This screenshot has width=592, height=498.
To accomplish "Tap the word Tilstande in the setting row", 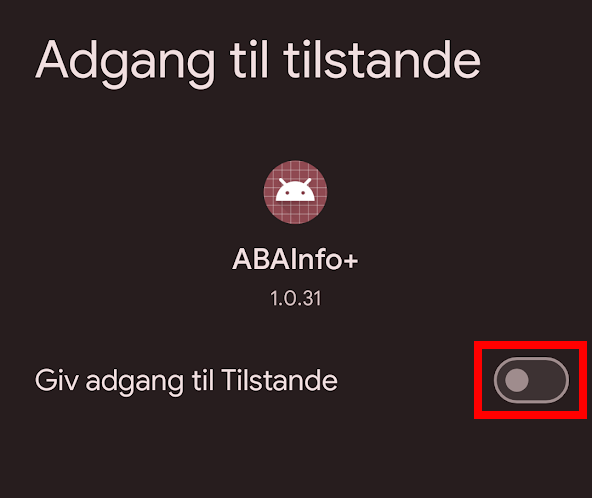I will point(279,380).
